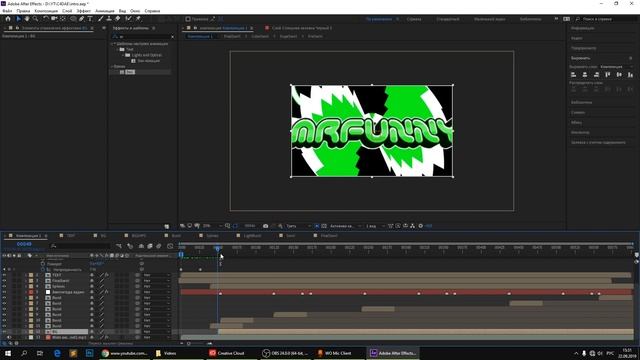Open viewer magnification ratio dropdown
The height and width of the screenshot is (360, 640).
(x=212, y=226)
